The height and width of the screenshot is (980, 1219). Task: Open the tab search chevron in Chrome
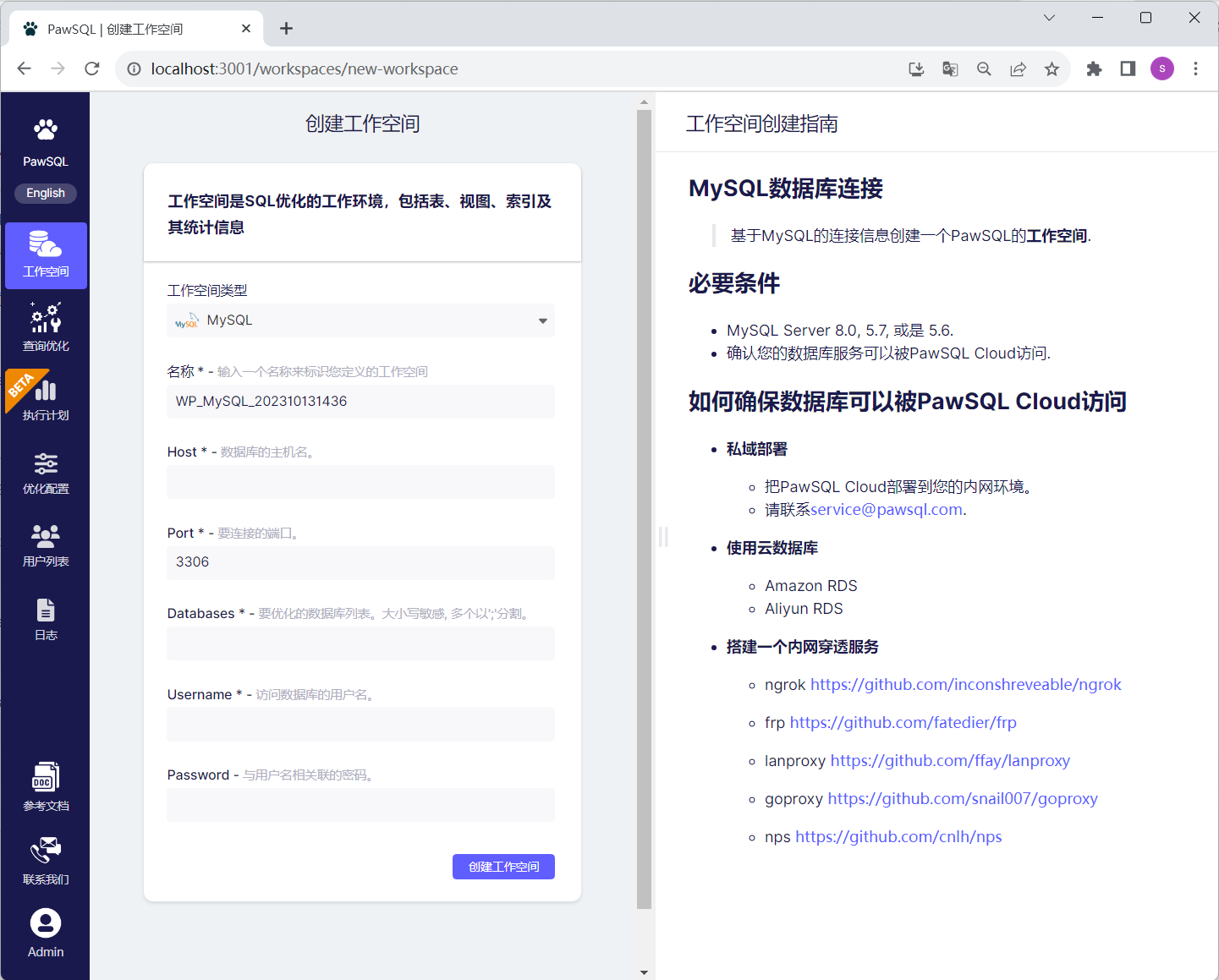point(1049,18)
